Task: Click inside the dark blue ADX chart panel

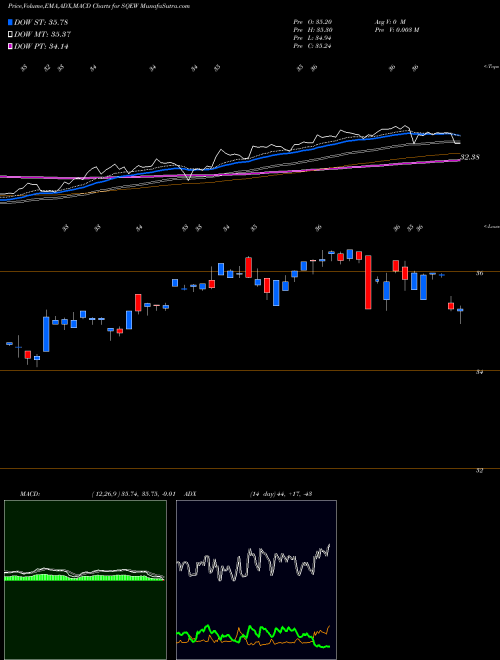Action: coord(256,580)
